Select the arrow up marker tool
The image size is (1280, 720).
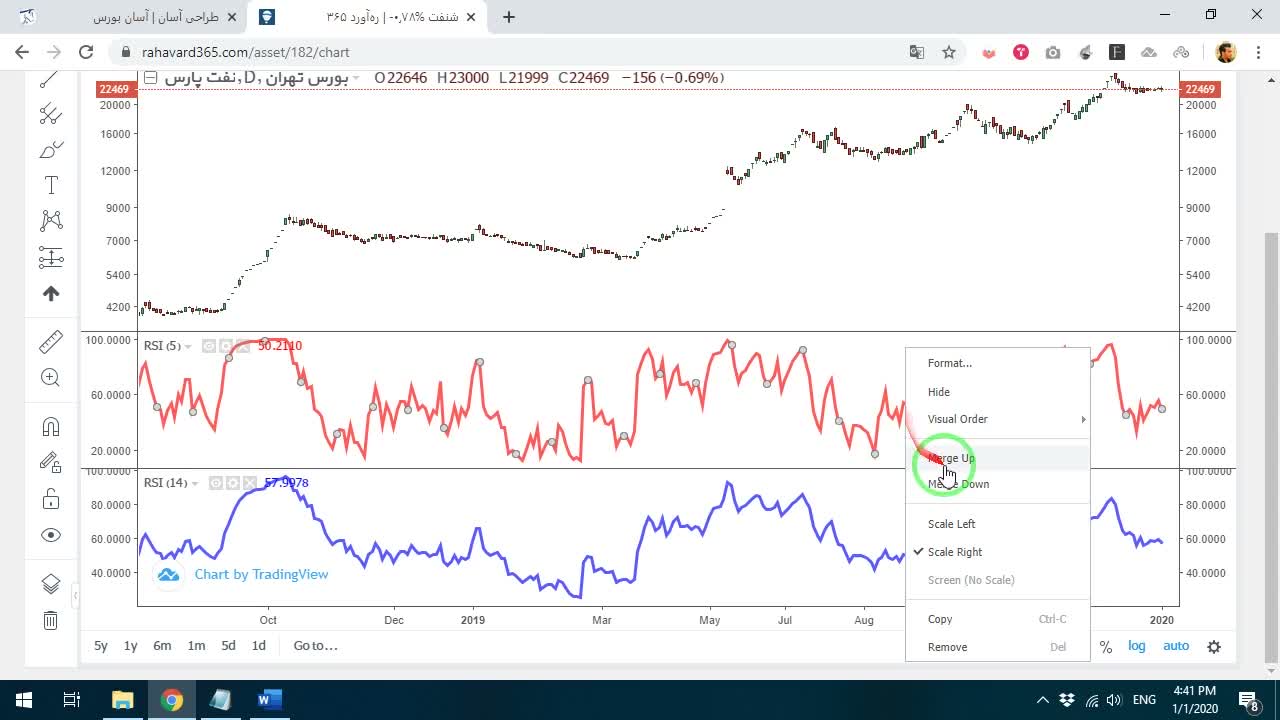50,293
